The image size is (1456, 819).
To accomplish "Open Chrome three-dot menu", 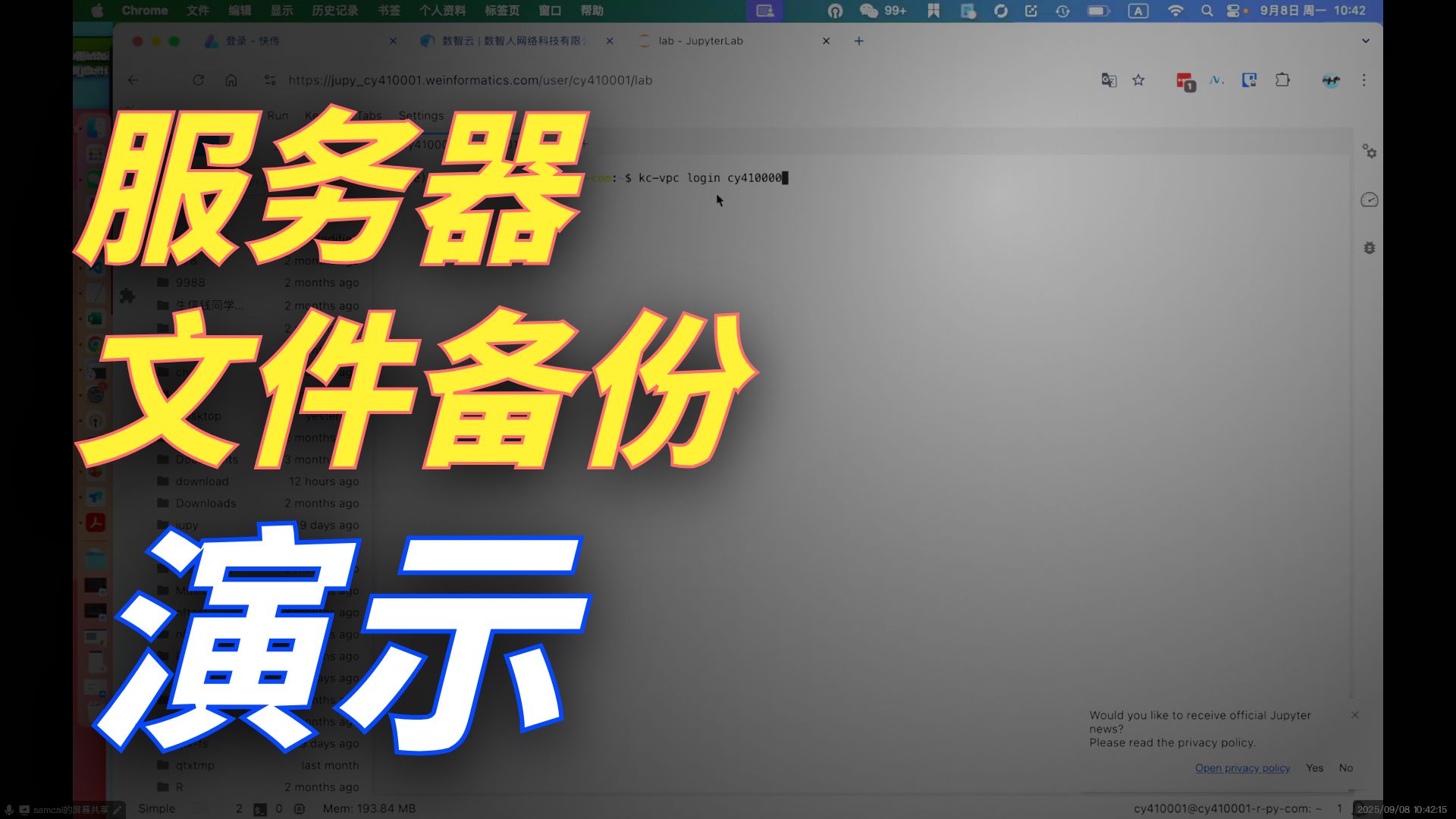I will [1363, 80].
